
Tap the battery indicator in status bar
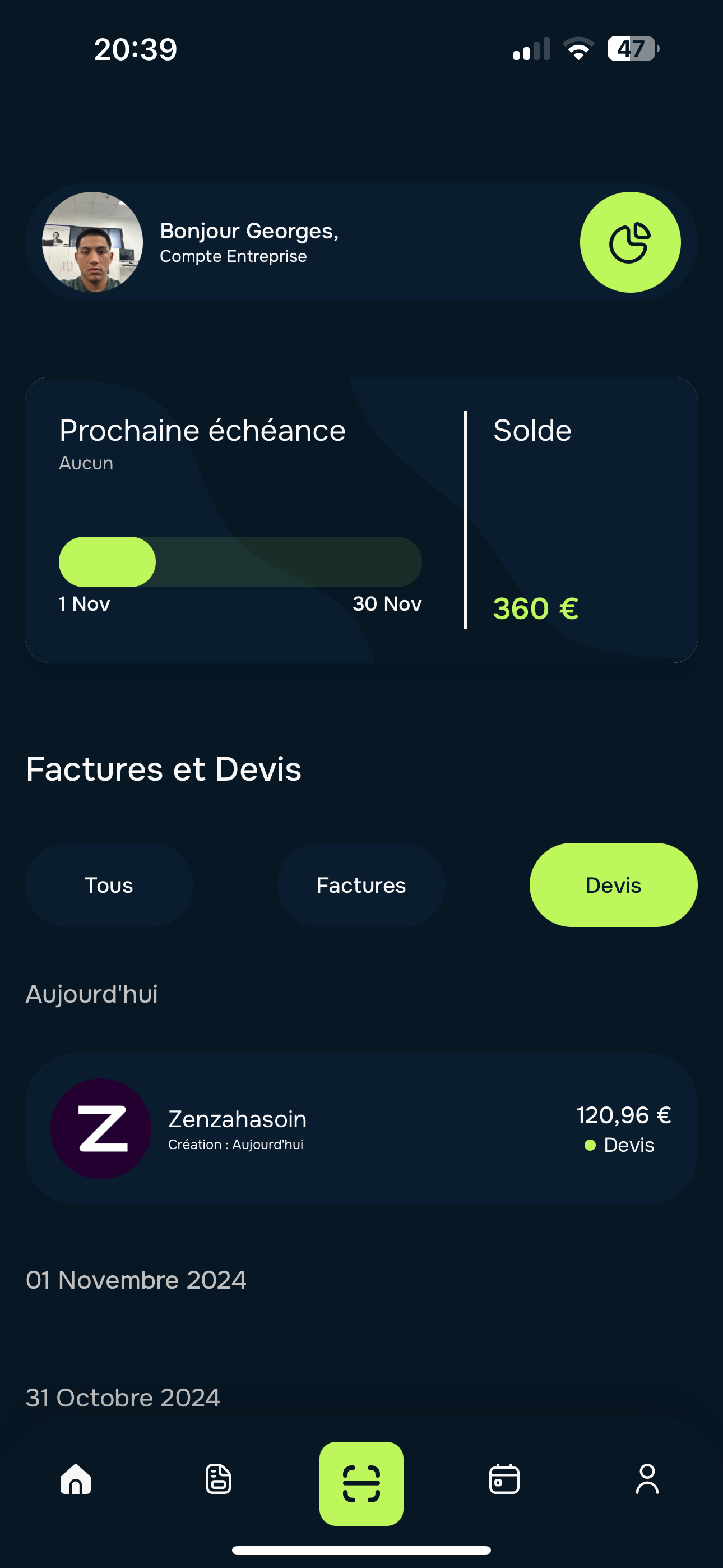[633, 49]
